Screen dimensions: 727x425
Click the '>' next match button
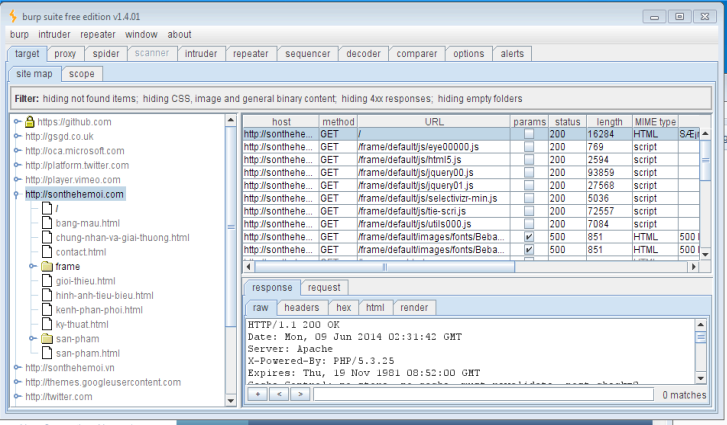[300, 394]
